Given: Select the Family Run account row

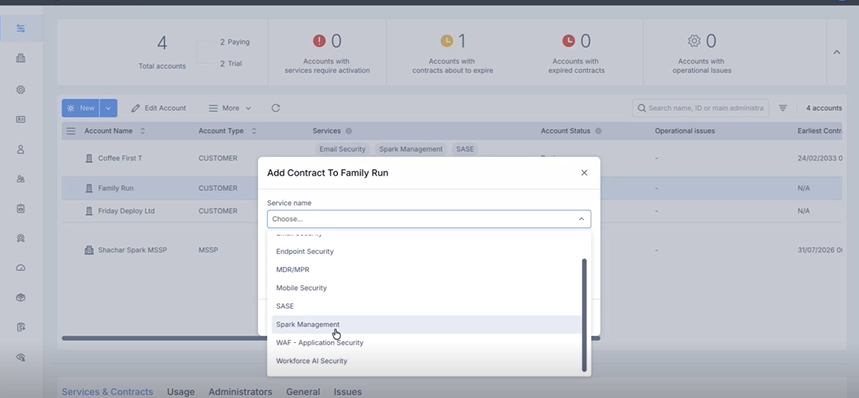Looking at the screenshot, I should pos(451,188).
